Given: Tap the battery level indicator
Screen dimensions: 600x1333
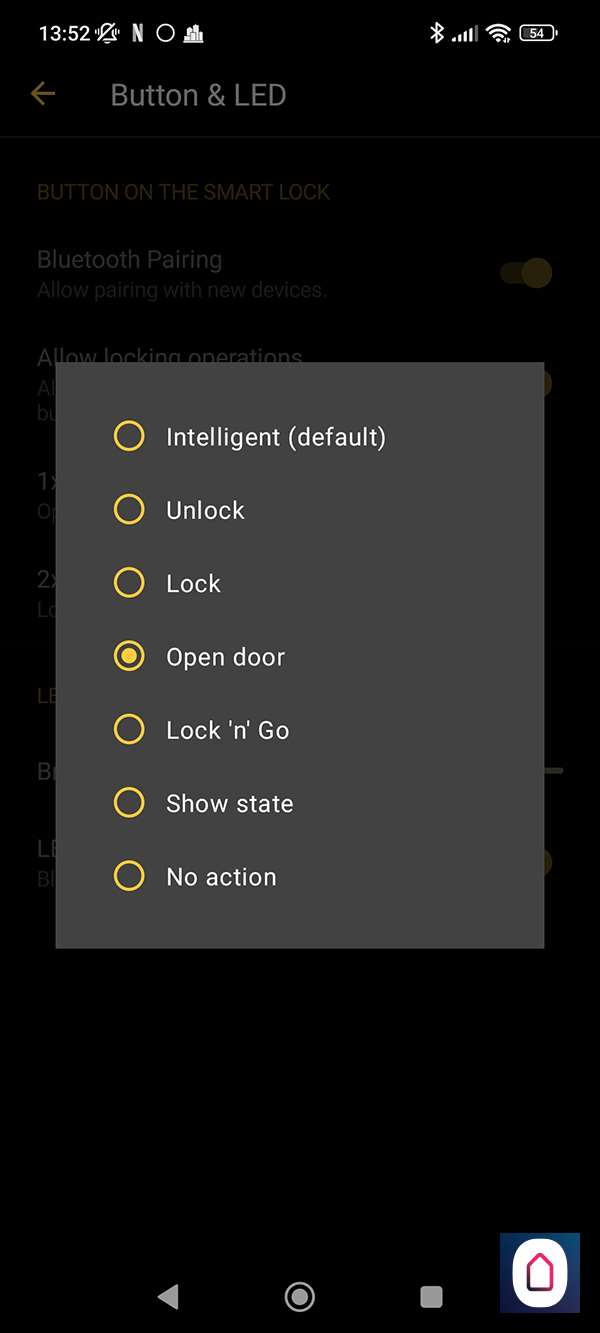Looking at the screenshot, I should (x=537, y=33).
